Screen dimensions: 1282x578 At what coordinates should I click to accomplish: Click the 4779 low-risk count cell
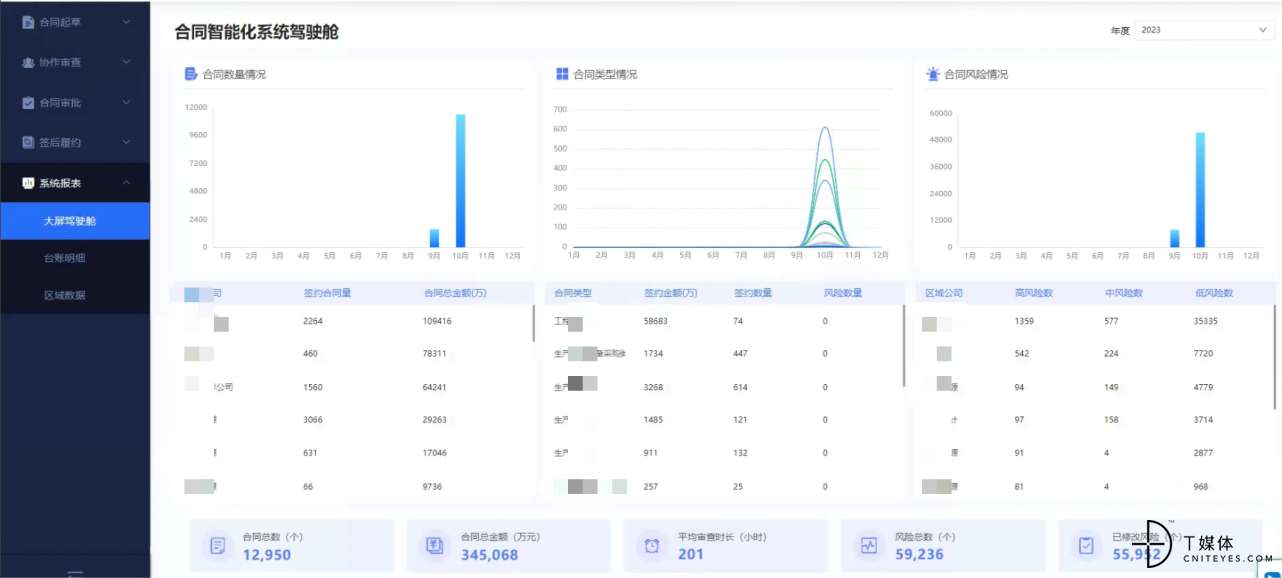click(1205, 387)
